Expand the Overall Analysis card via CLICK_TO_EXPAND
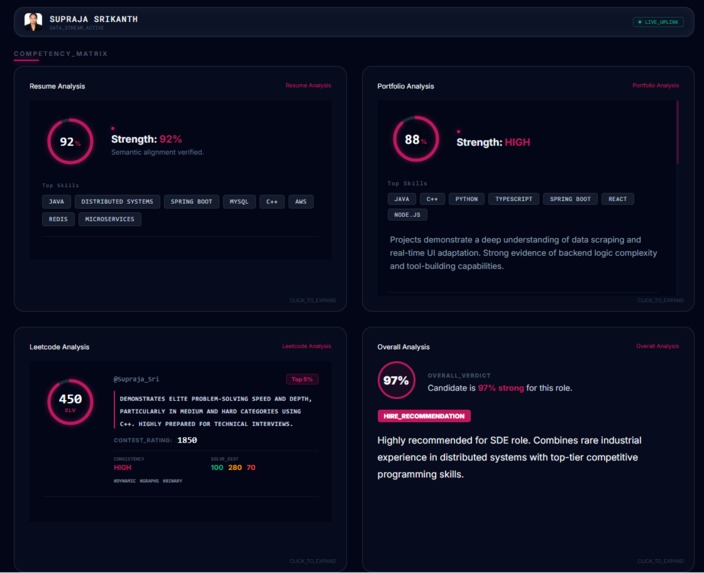704x573 pixels. tap(660, 561)
